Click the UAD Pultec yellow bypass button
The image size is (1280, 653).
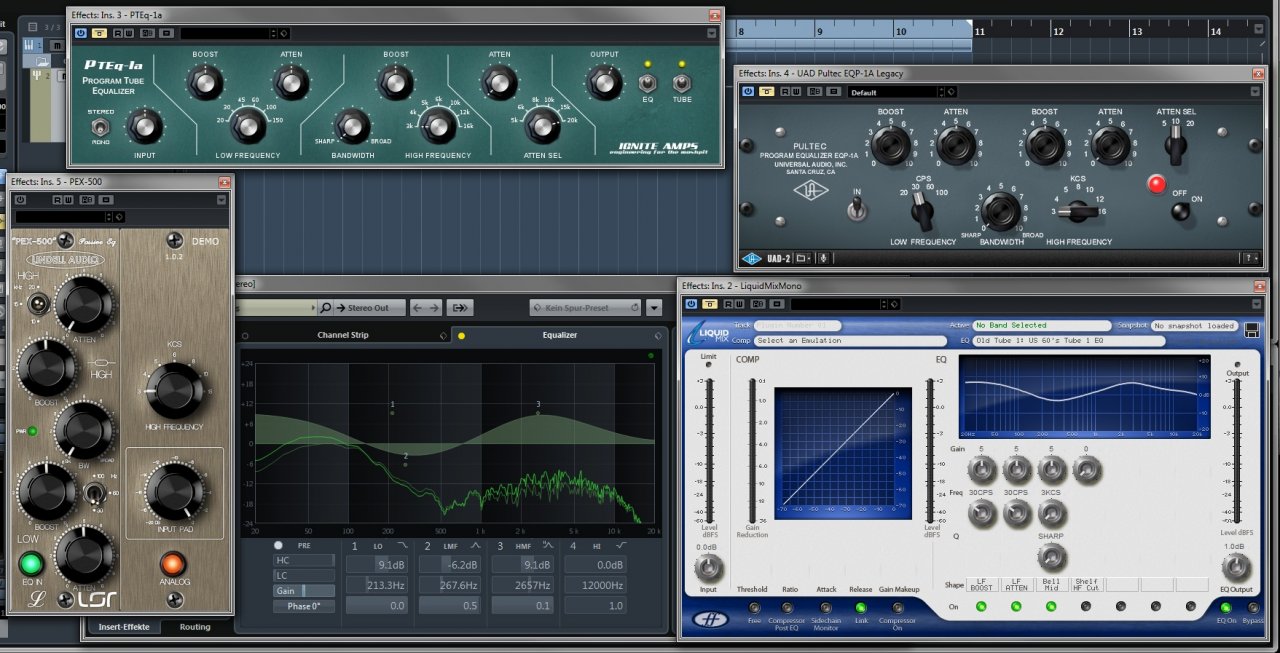[x=766, y=92]
